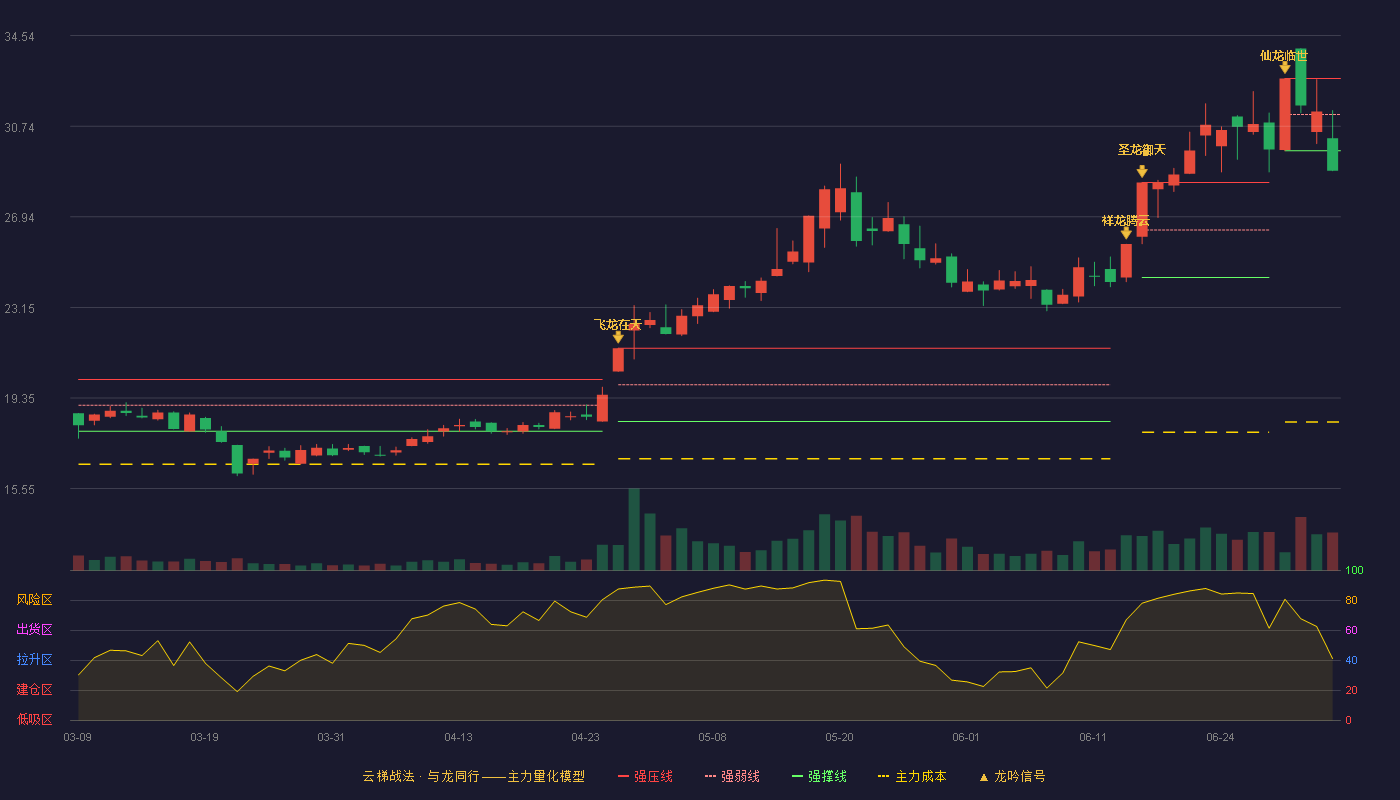Click the 风险区 zone label
The width and height of the screenshot is (1400, 800).
pos(34,600)
